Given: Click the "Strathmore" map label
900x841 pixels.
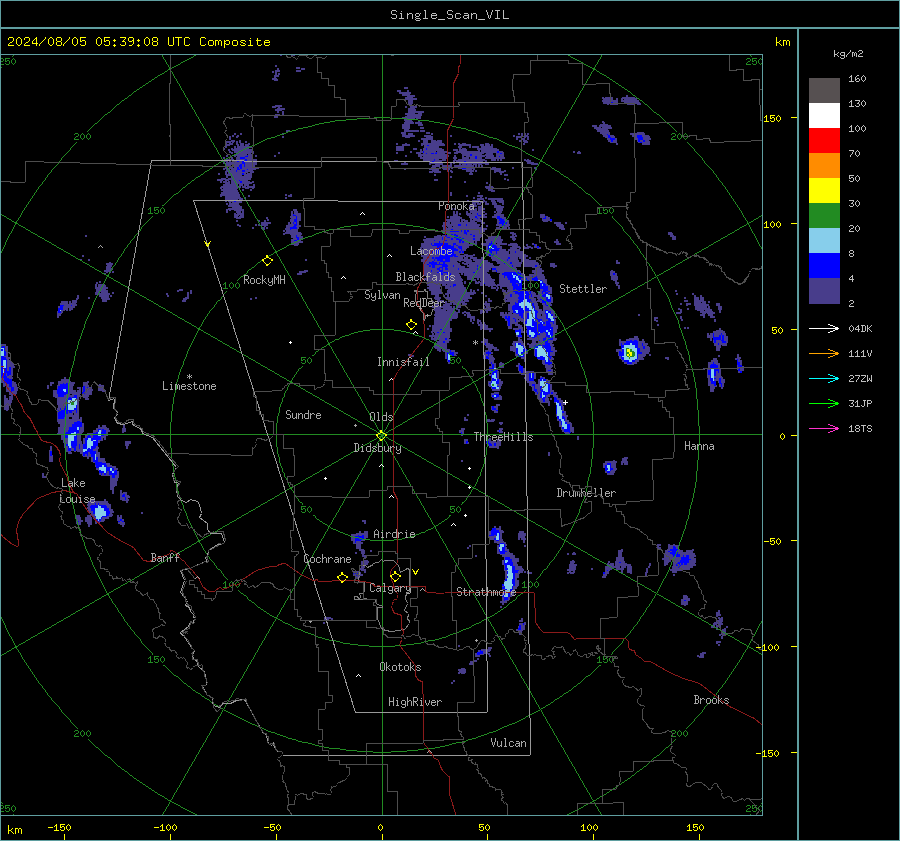Looking at the screenshot, I should [x=486, y=592].
